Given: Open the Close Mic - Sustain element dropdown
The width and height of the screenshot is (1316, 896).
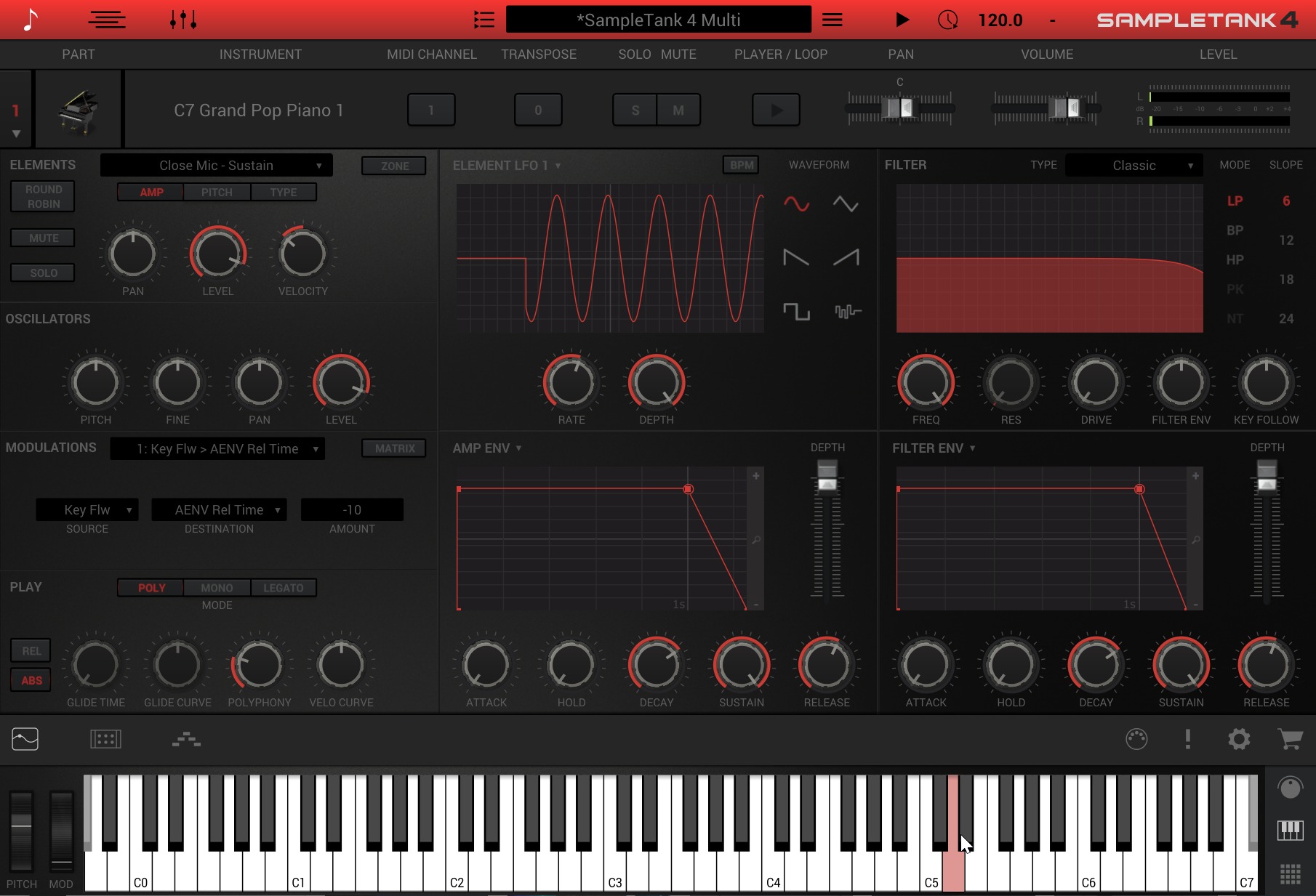Looking at the screenshot, I should tap(217, 166).
